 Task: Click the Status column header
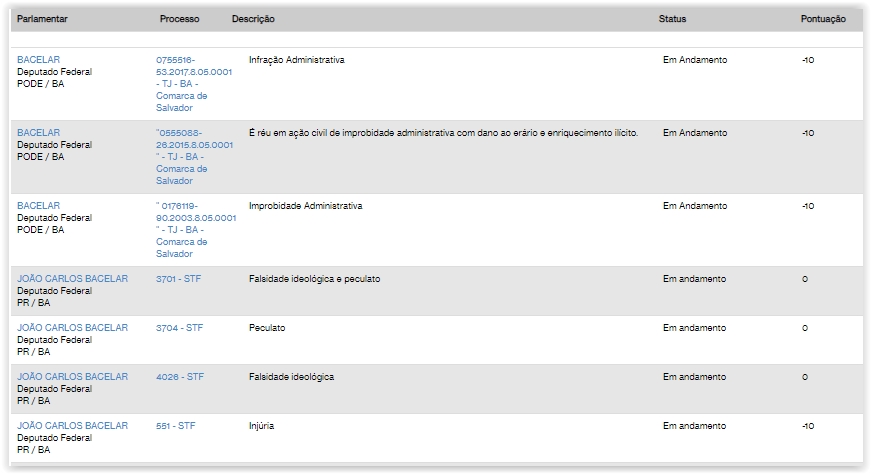[672, 20]
